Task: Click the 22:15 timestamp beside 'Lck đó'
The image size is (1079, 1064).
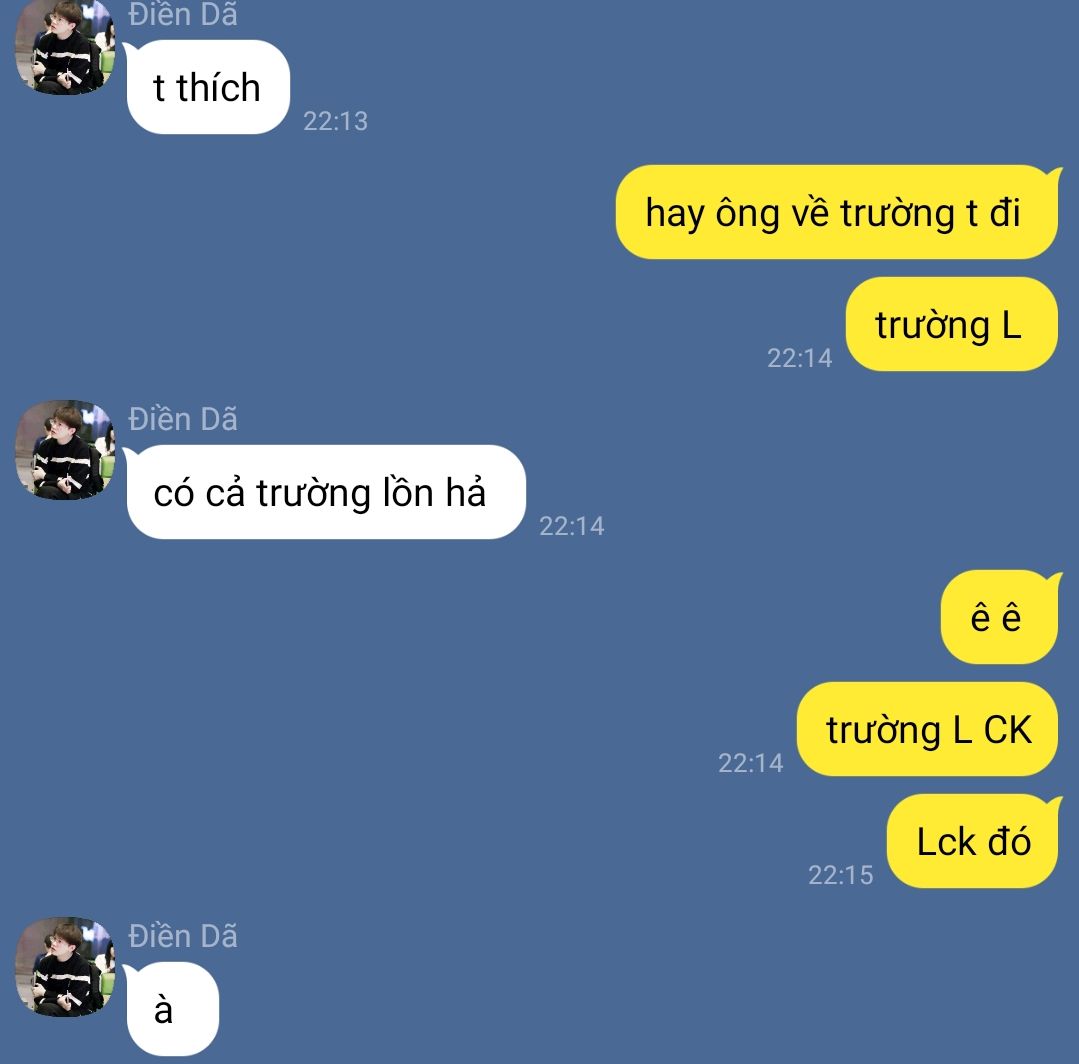Action: click(840, 875)
